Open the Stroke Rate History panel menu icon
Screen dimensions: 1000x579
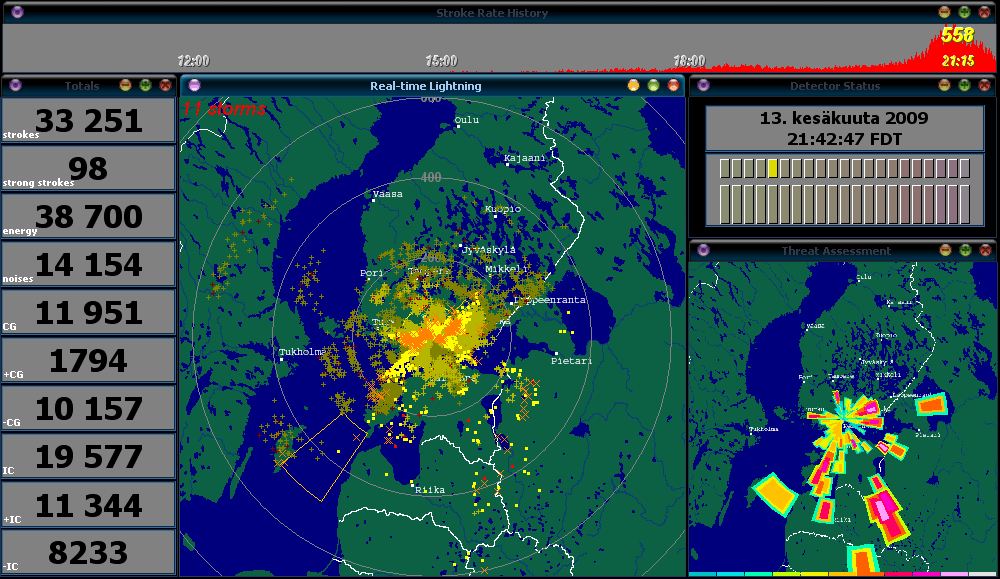click(17, 12)
